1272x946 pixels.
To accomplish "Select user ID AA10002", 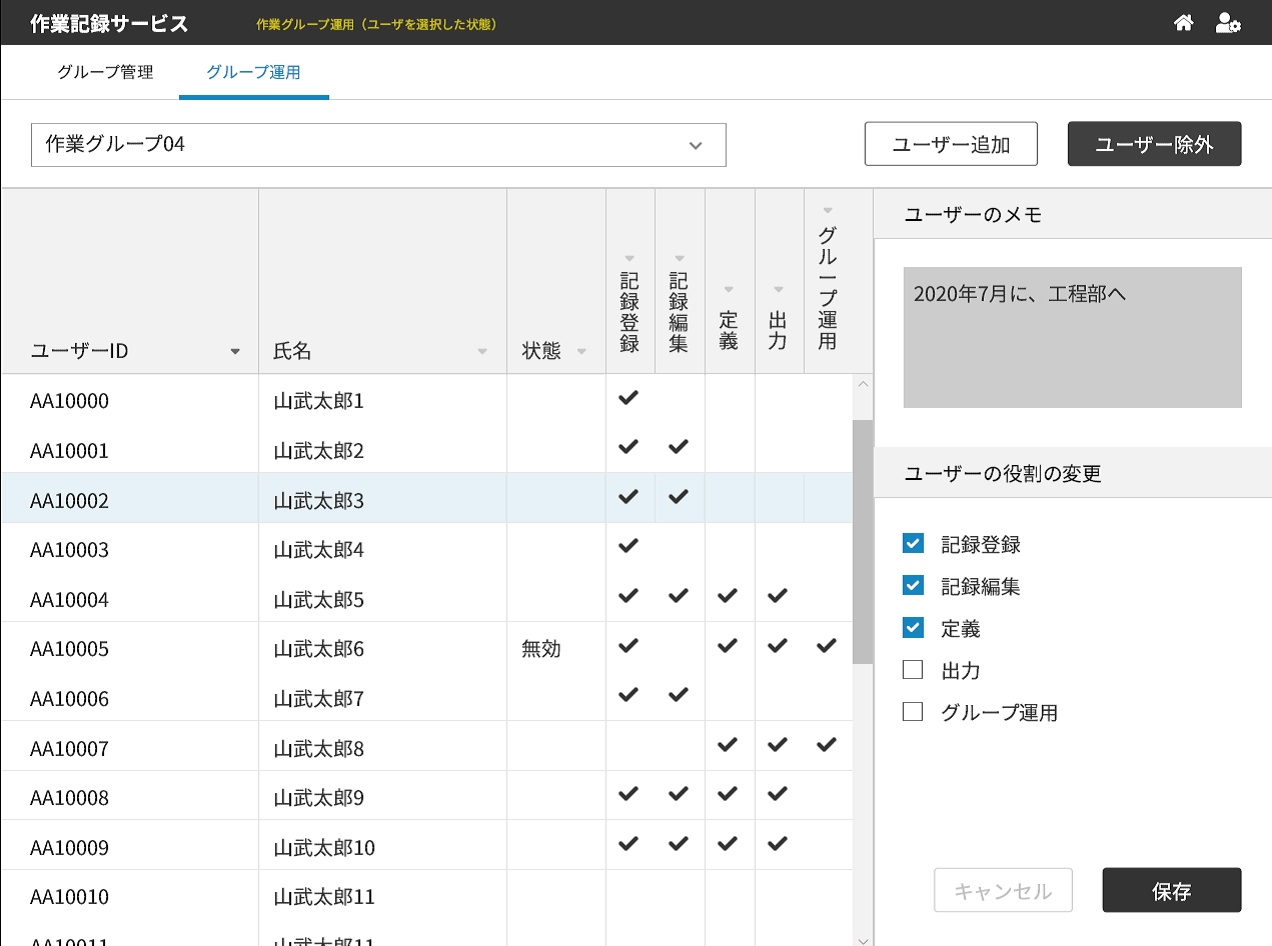I will [69, 500].
